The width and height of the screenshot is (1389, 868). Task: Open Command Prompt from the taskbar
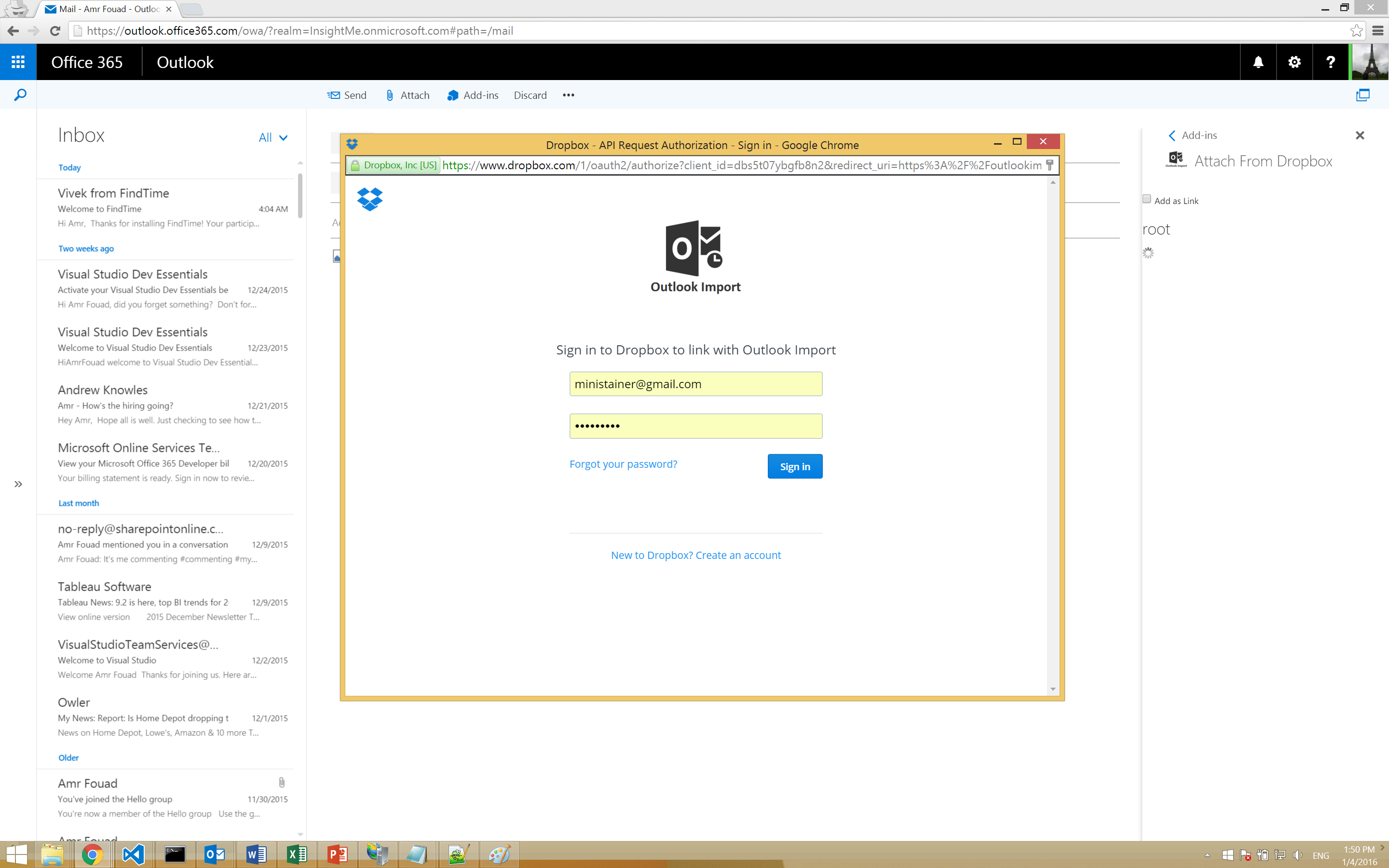click(x=175, y=855)
